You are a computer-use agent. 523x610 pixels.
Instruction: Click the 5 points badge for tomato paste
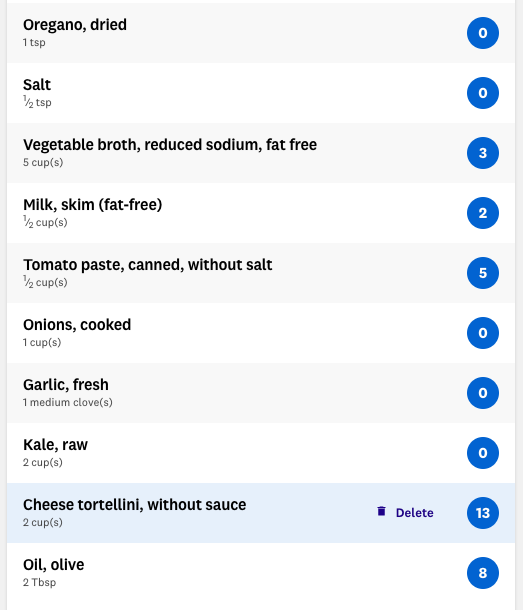pos(483,273)
